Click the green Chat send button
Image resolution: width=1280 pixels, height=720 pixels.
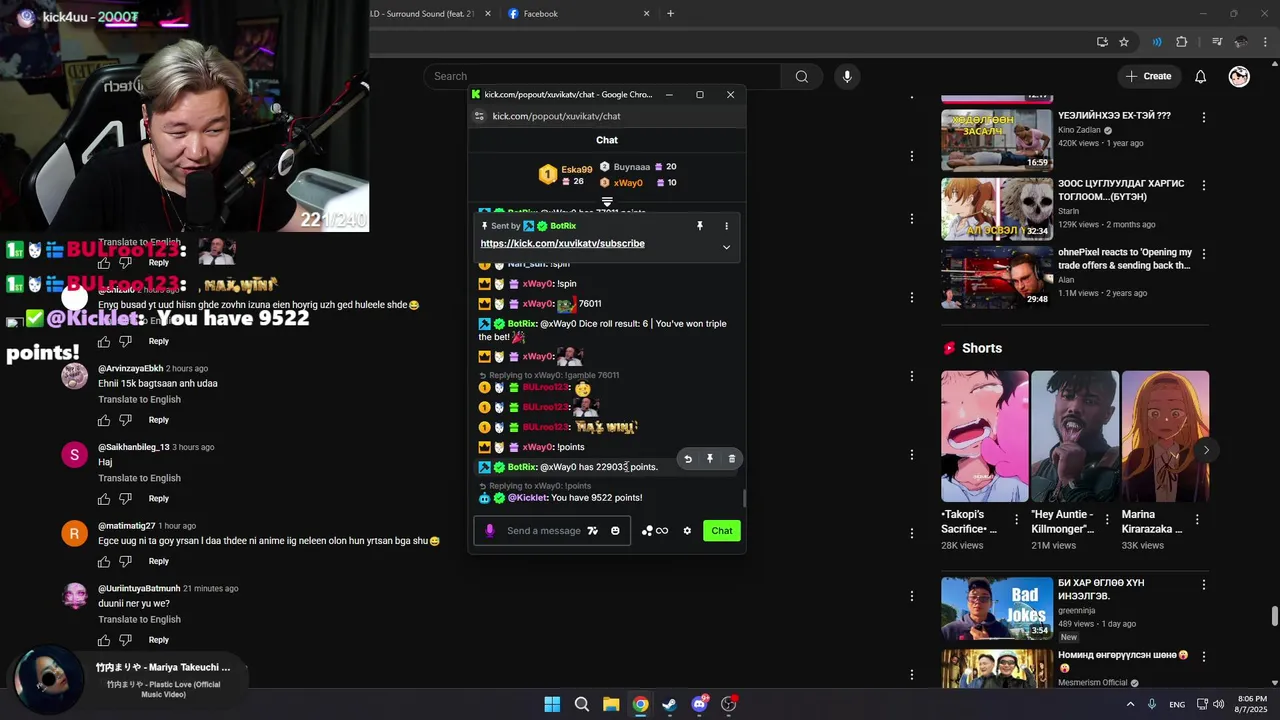(722, 531)
